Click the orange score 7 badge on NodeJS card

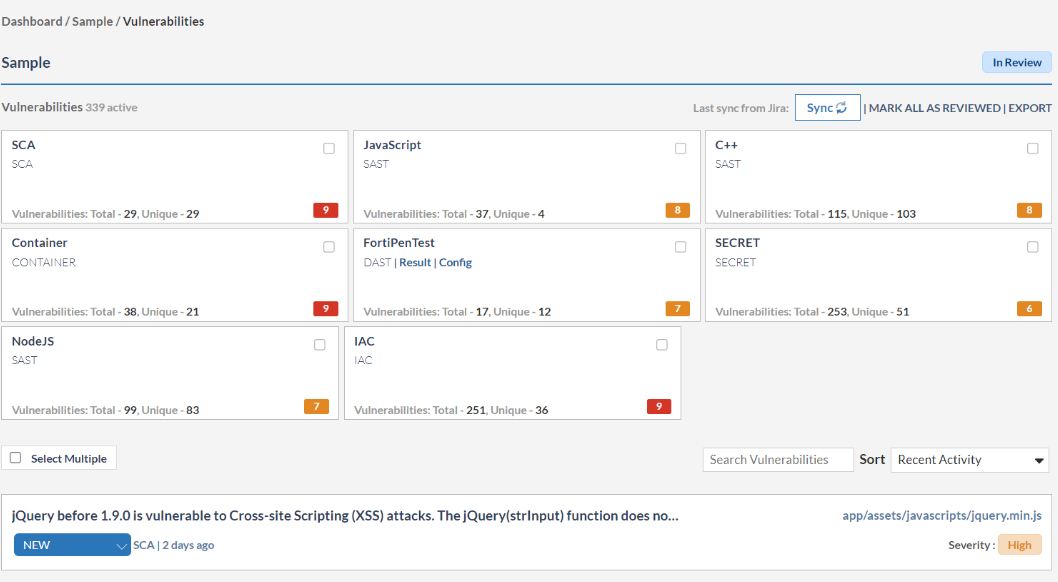point(316,407)
